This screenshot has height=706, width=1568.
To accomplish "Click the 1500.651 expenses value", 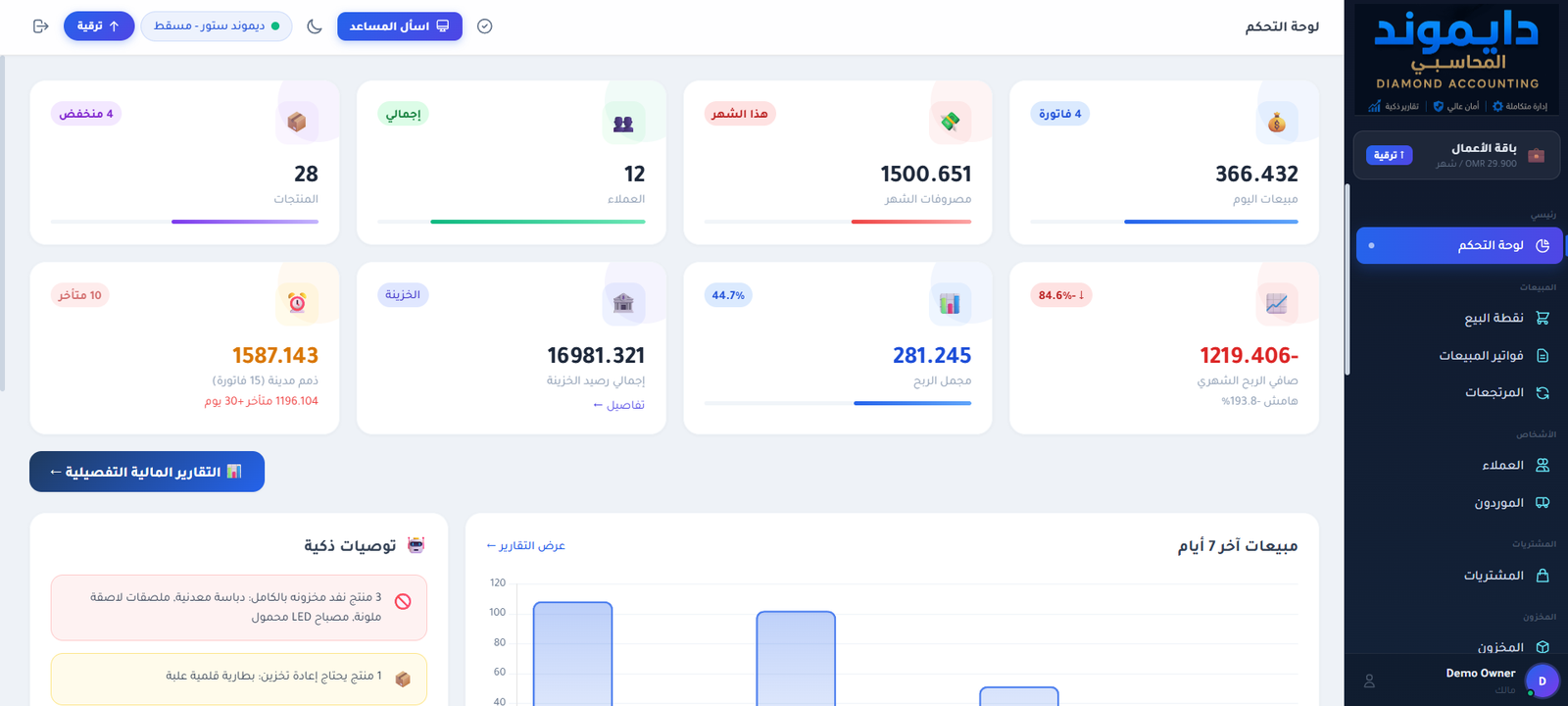I will (926, 175).
